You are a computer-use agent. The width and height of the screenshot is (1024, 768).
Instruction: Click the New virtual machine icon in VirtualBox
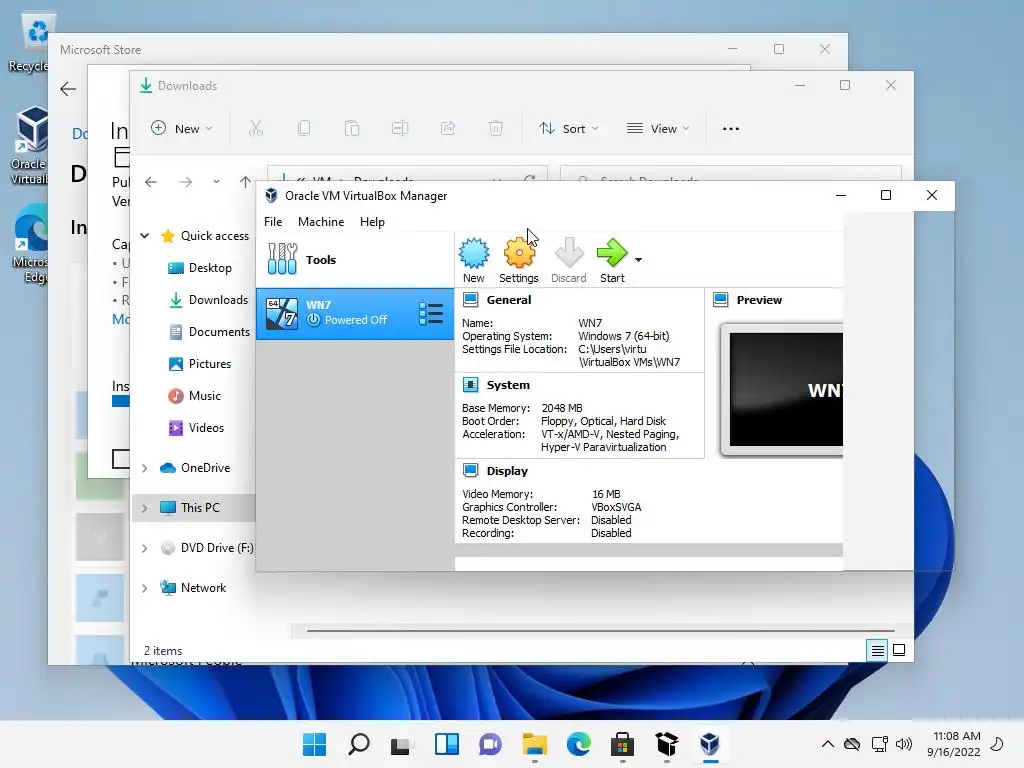click(x=473, y=260)
